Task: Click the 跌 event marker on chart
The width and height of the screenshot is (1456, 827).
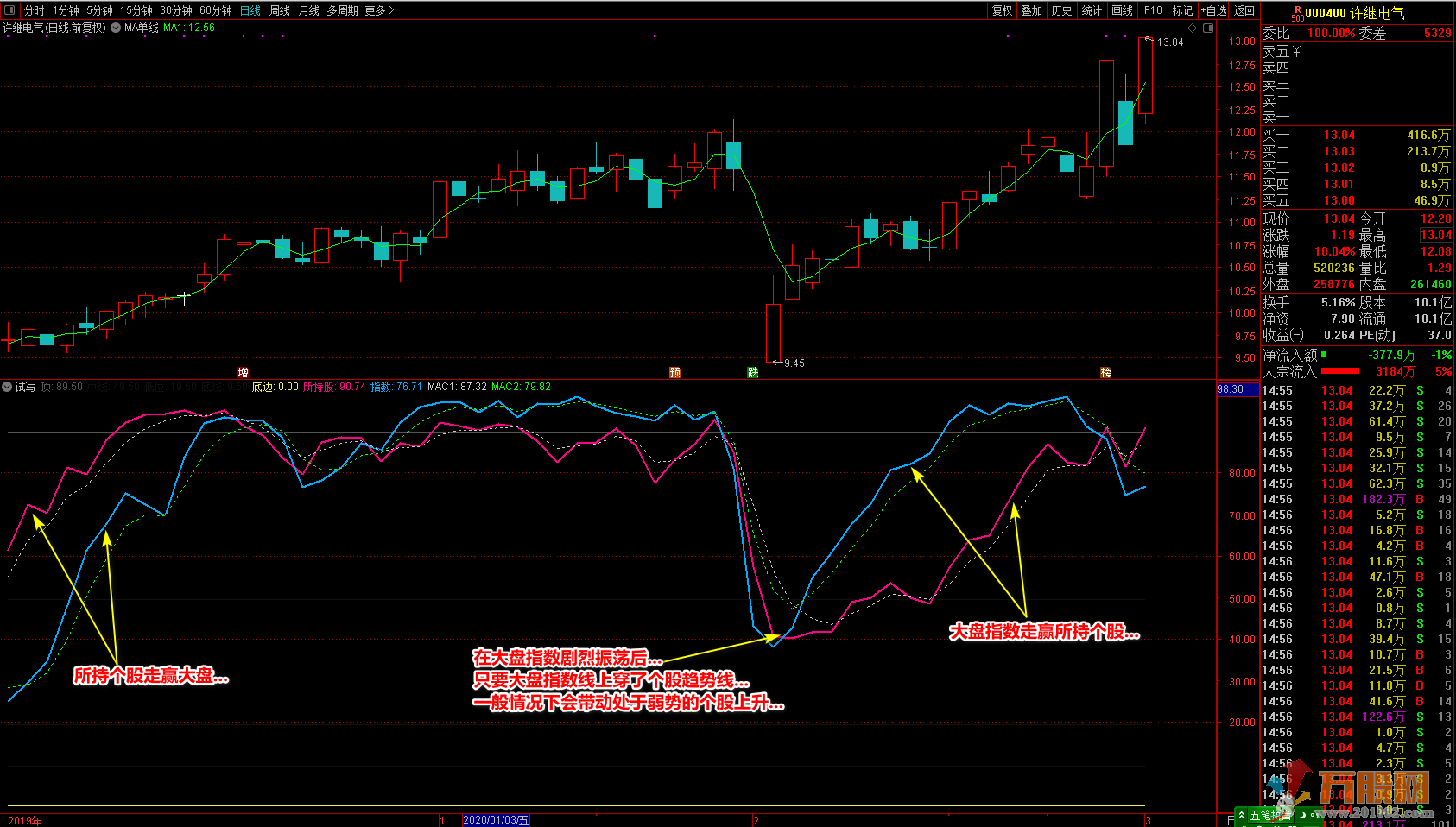Action: (753, 372)
